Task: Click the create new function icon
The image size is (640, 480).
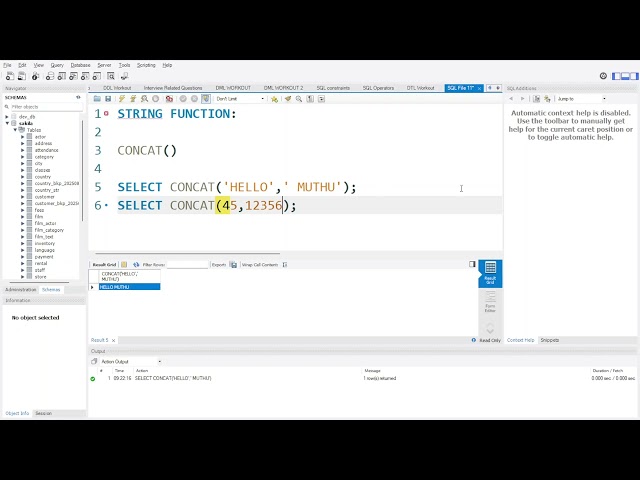Action: pos(97,76)
